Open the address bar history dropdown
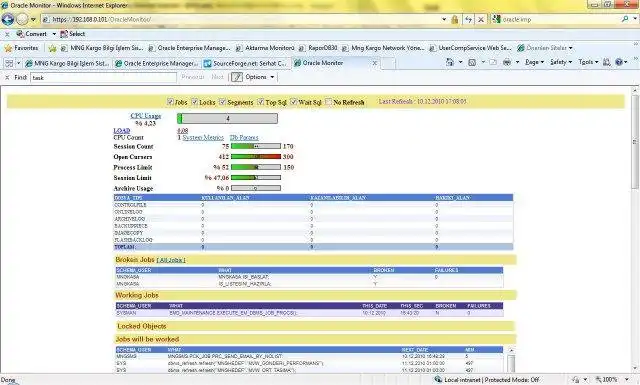Screen dimensions: 640x385 [444, 19]
